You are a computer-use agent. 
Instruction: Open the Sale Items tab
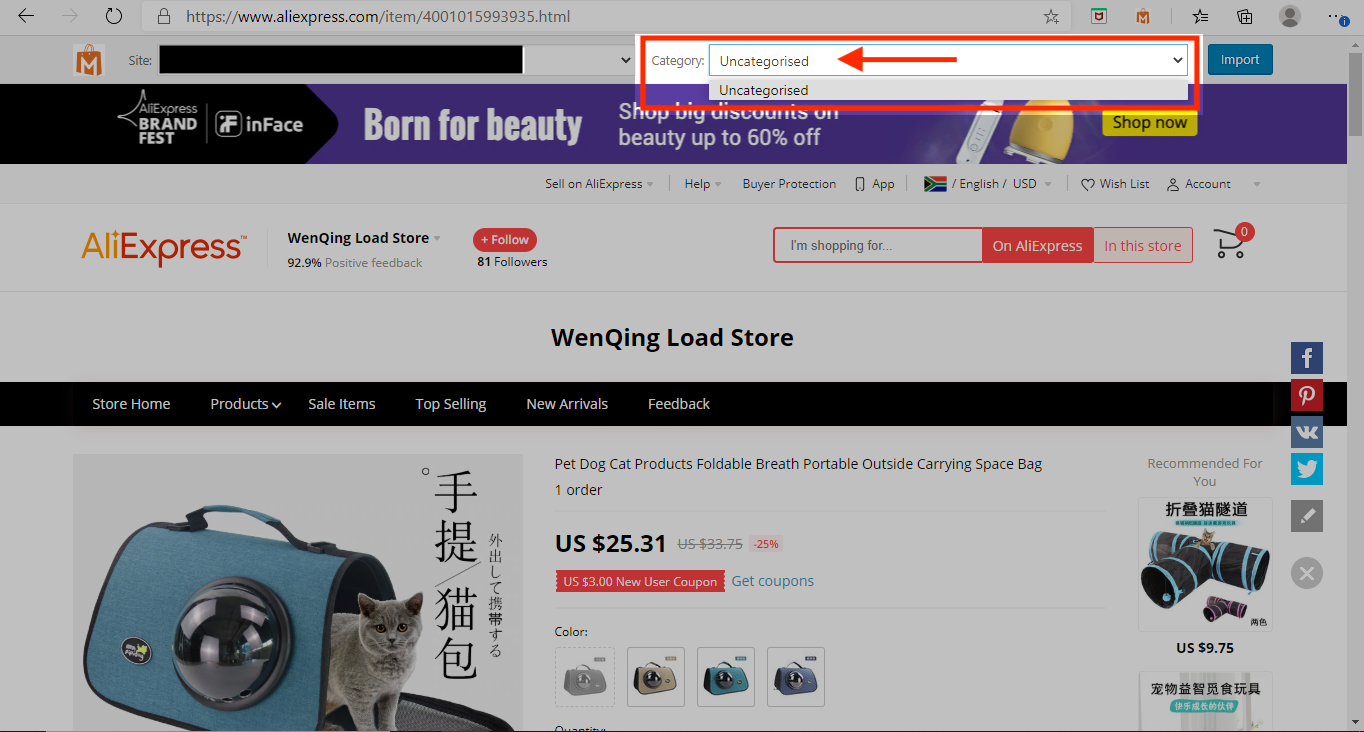click(x=342, y=404)
